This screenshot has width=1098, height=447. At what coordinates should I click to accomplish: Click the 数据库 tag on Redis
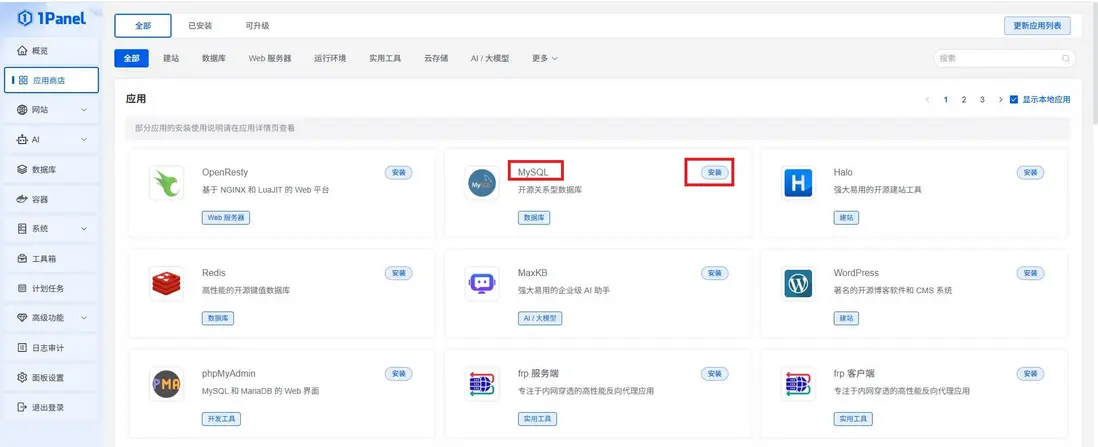click(x=218, y=318)
